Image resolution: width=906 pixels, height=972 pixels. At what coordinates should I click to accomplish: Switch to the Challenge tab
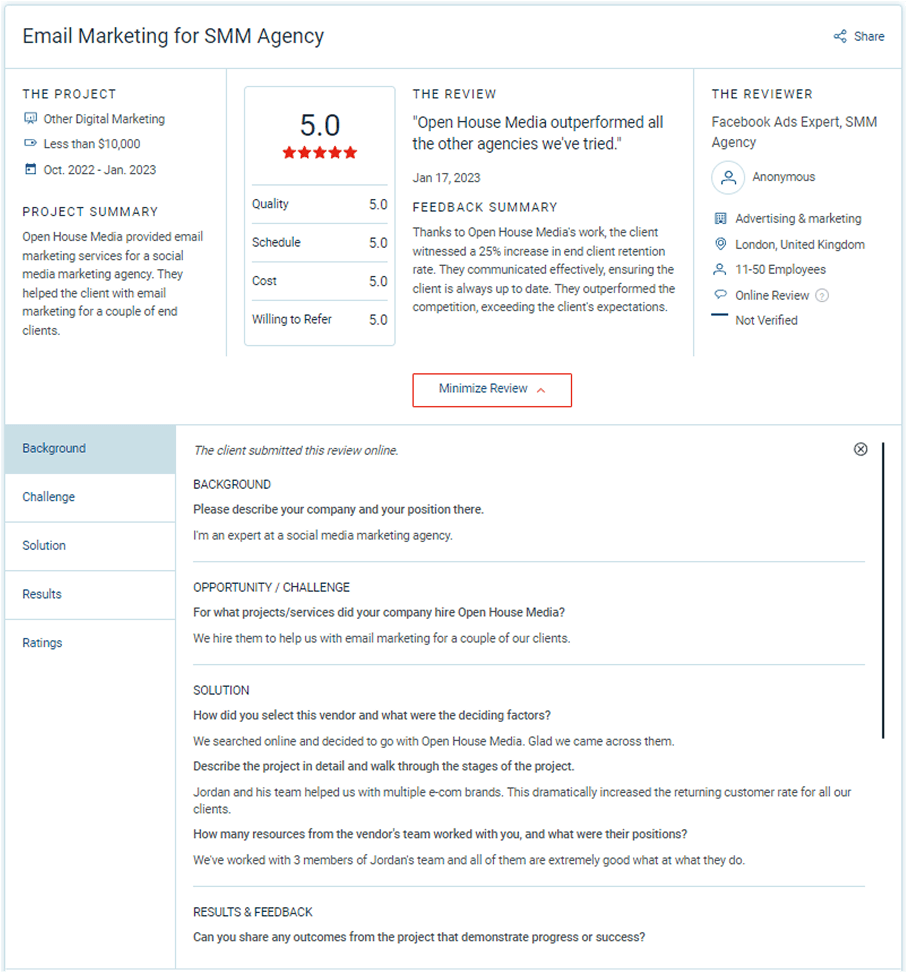pyautogui.click(x=90, y=497)
